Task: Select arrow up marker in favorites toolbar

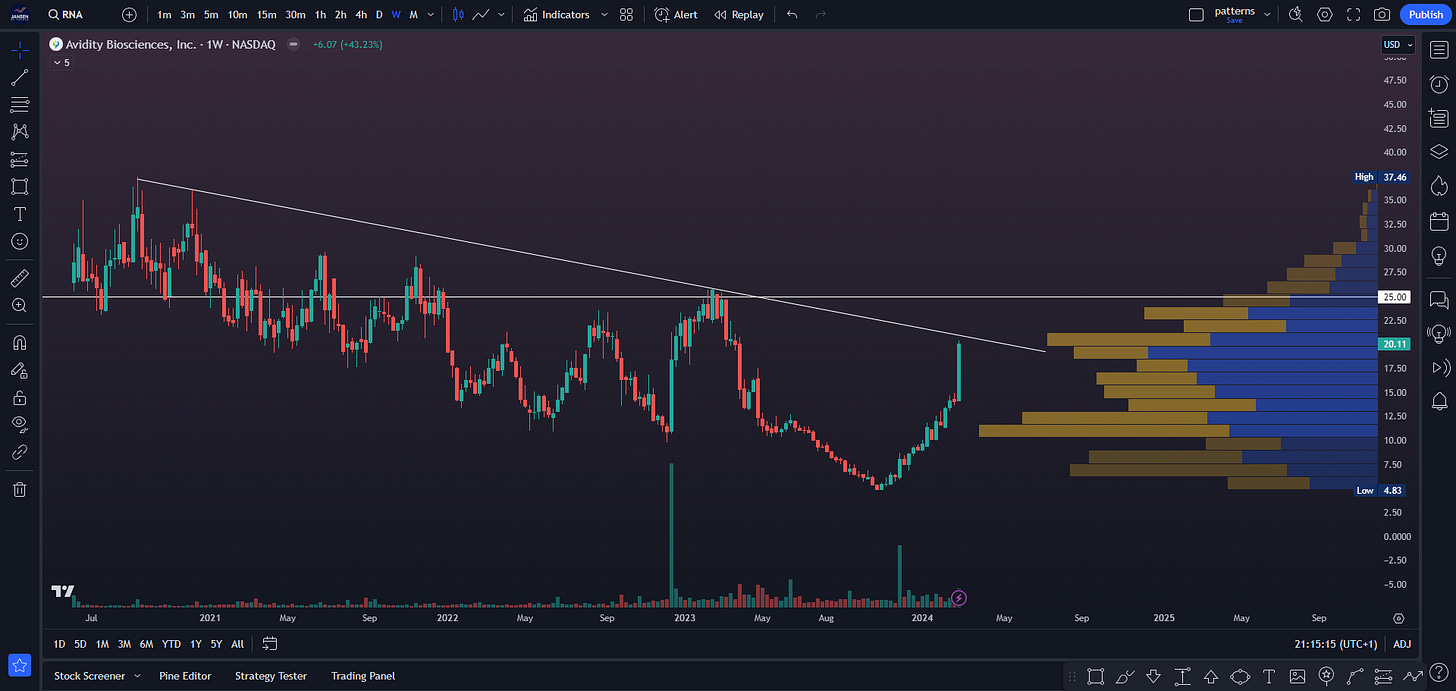Action: coord(1211,676)
